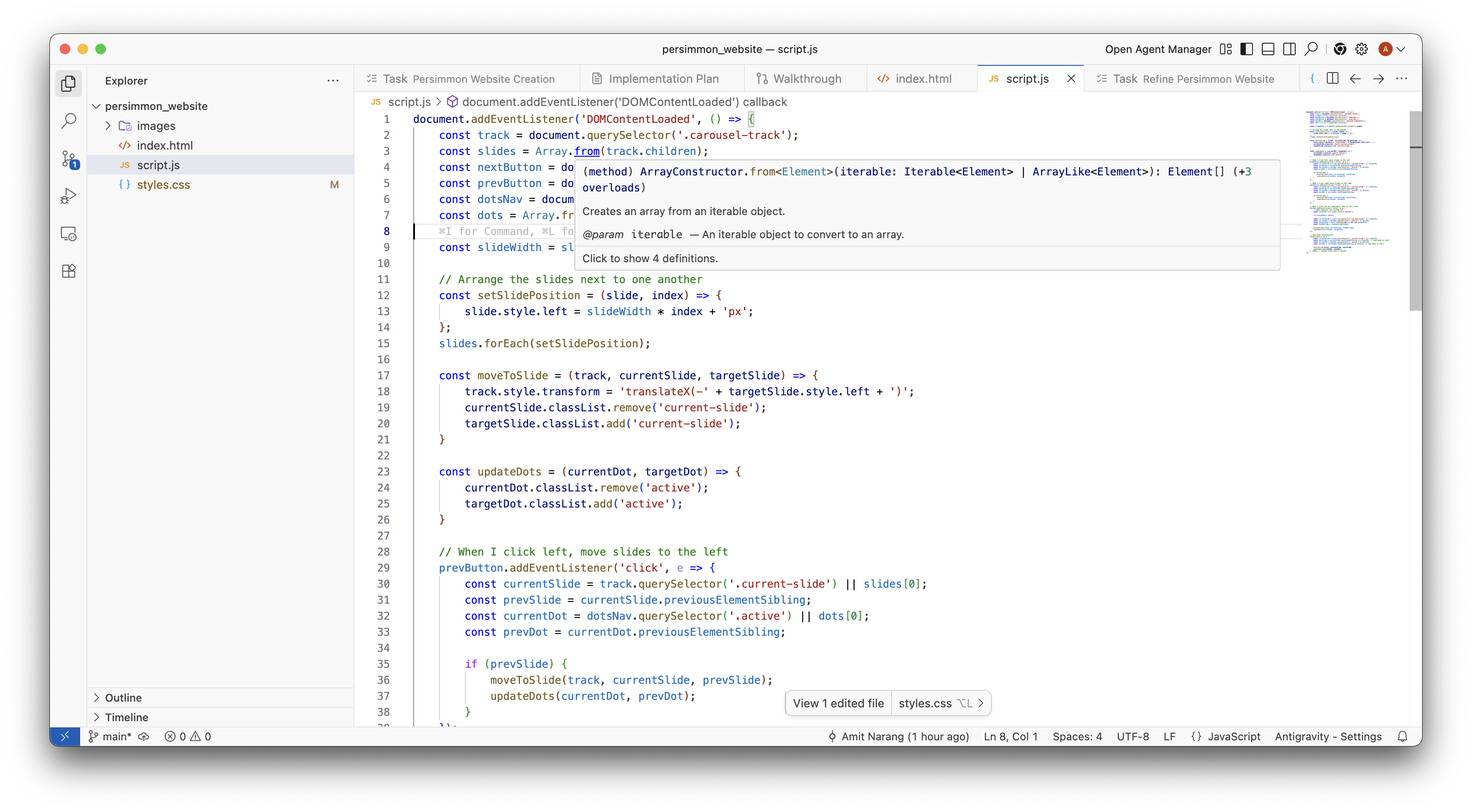
Task: Open the Extensions view
Action: (69, 271)
